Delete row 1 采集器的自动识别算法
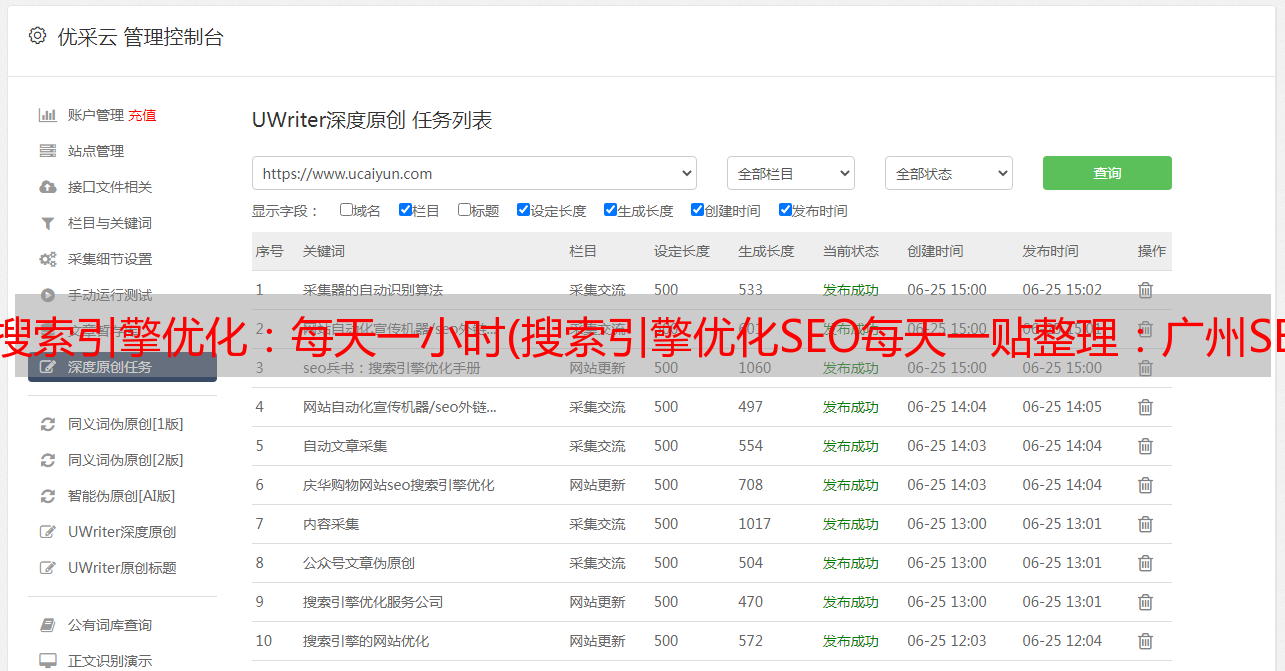The height and width of the screenshot is (671, 1285). pos(1145,290)
